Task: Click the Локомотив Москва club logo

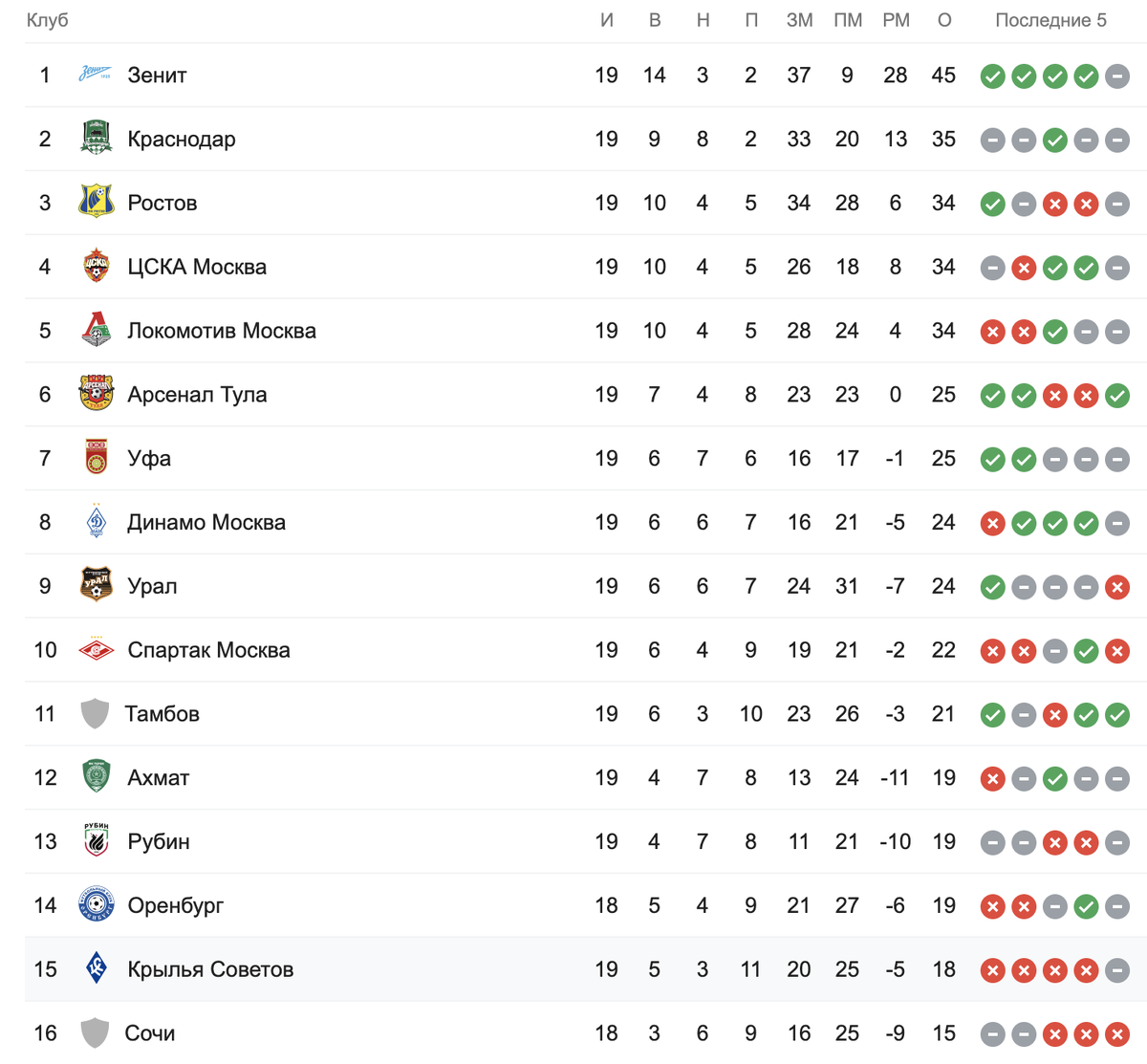Action: (96, 330)
